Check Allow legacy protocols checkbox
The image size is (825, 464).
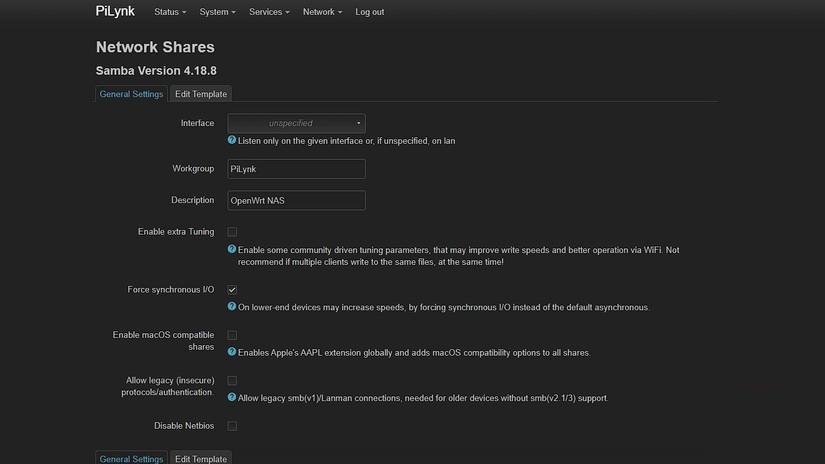click(x=232, y=380)
